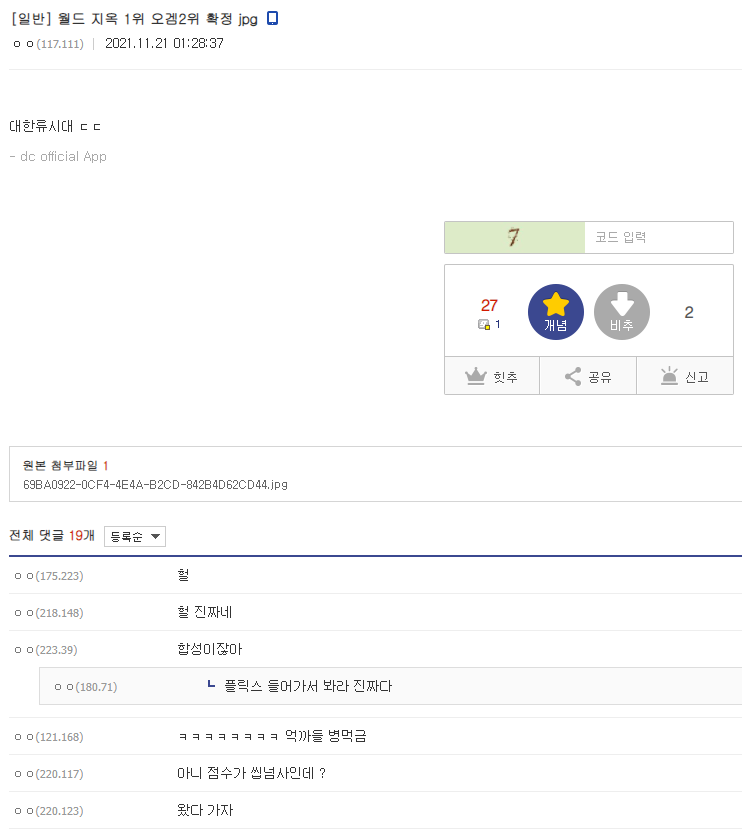Click the share icon next to 공유
The width and height of the screenshot is (742, 835).
573,377
